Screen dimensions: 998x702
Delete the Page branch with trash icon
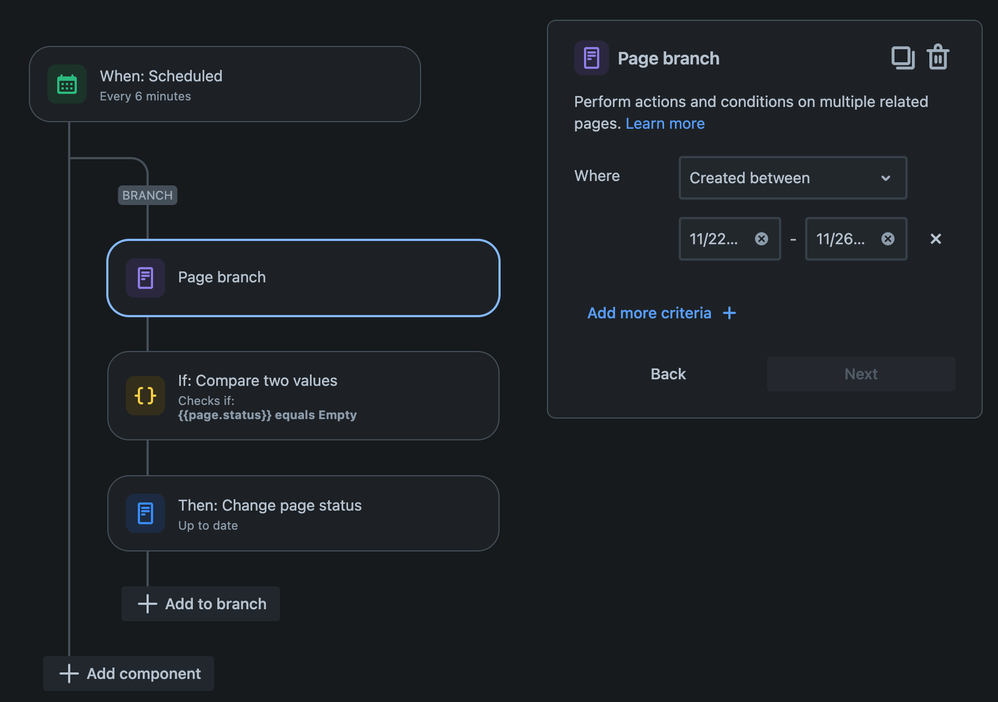(937, 58)
